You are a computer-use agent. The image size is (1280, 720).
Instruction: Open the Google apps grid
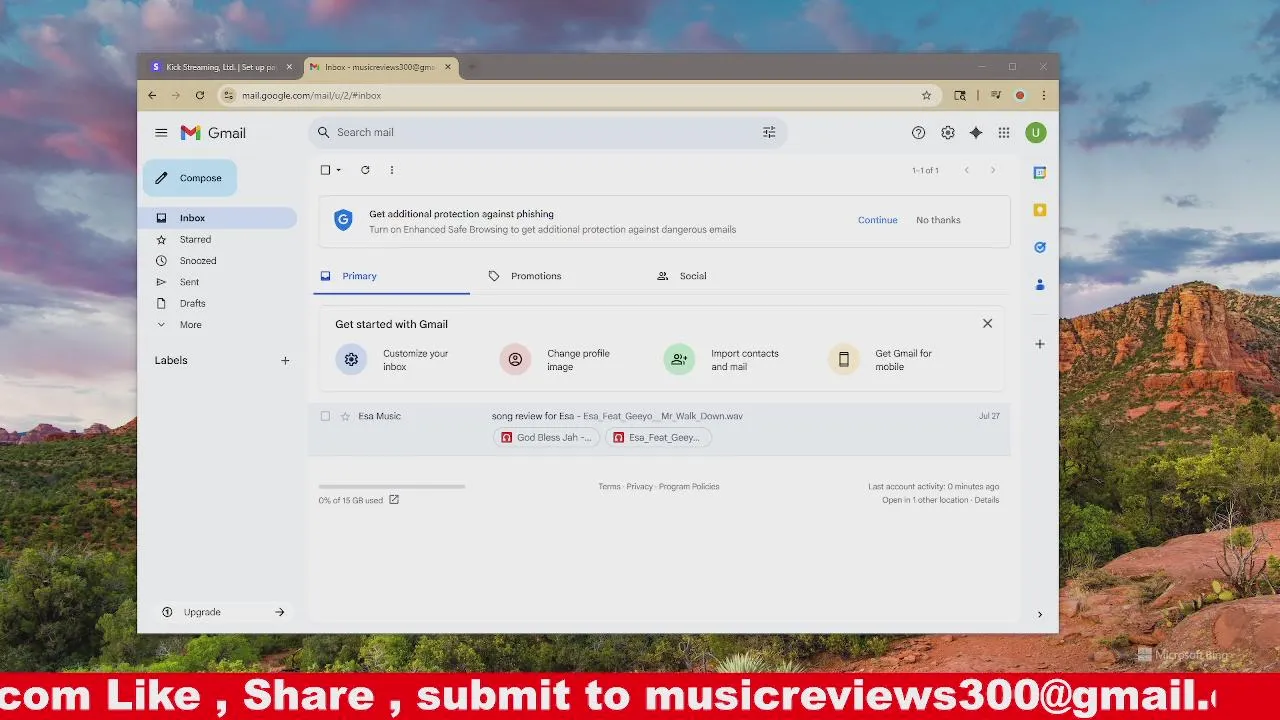(1003, 133)
